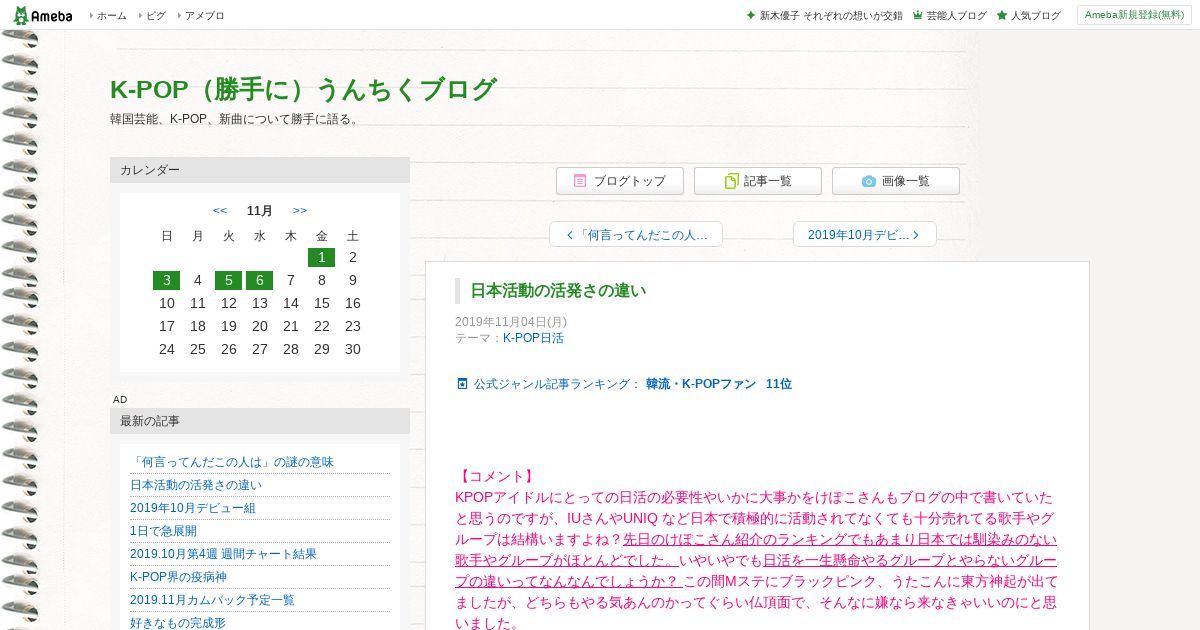Open recent post K-POP界の疫病神
1200x630 pixels.
click(179, 577)
